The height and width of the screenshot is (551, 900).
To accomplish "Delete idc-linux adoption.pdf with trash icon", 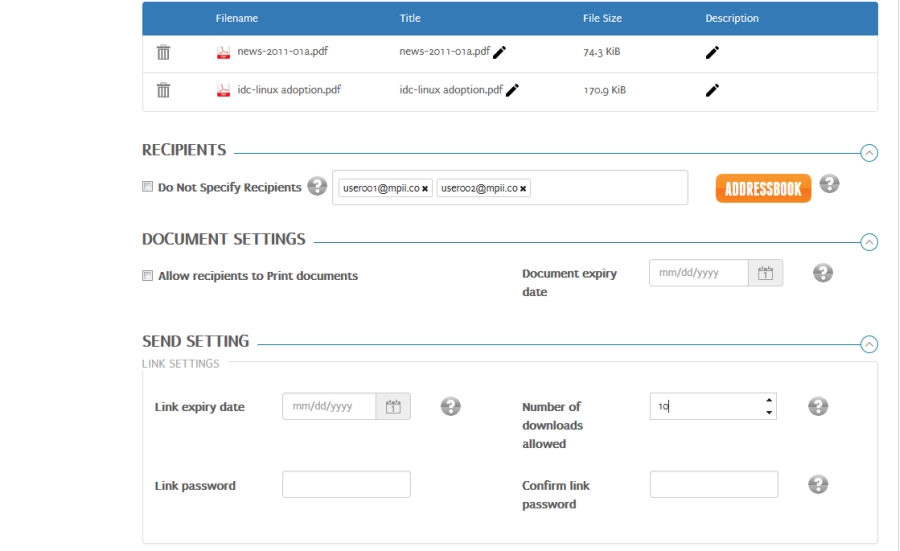I will point(162,90).
